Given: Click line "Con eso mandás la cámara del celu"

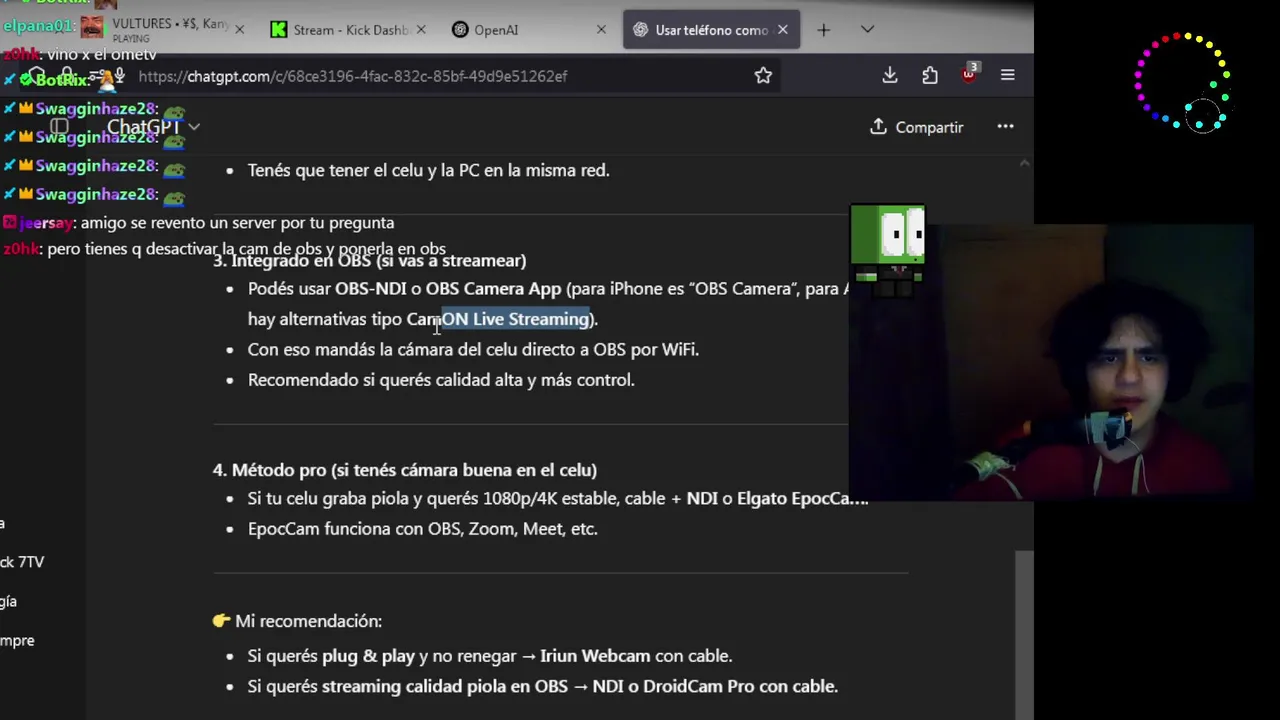Looking at the screenshot, I should click(473, 350).
